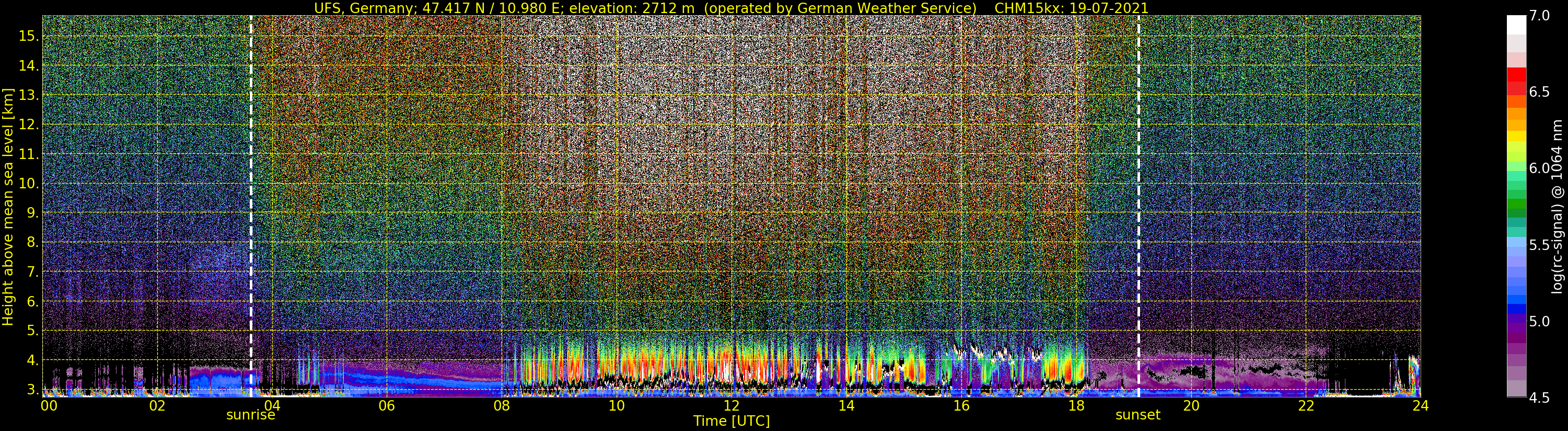Select the bright red segment of the colorbar

click(x=1516, y=74)
